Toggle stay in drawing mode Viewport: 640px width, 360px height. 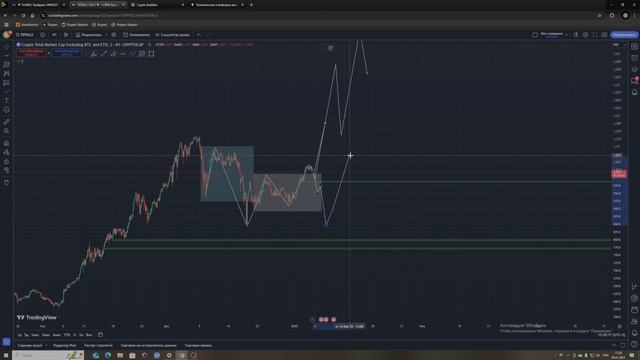(x=7, y=152)
